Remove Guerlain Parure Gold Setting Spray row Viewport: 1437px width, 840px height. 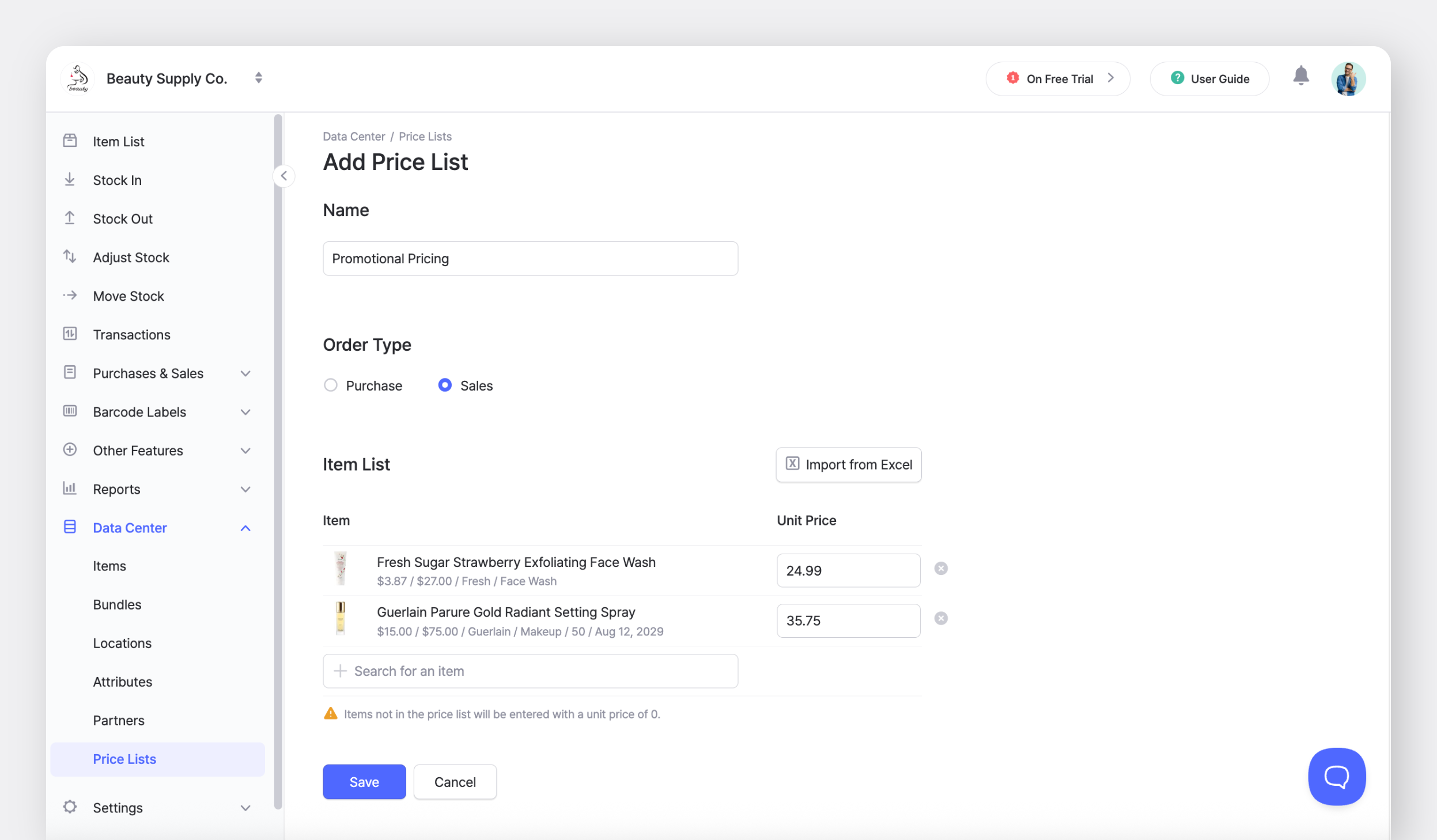(x=940, y=619)
